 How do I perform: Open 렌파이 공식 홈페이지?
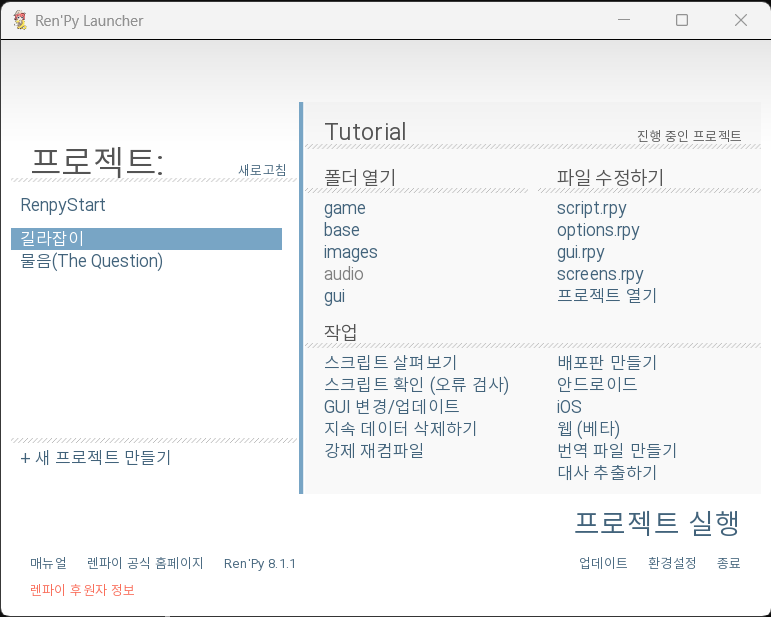(x=145, y=563)
